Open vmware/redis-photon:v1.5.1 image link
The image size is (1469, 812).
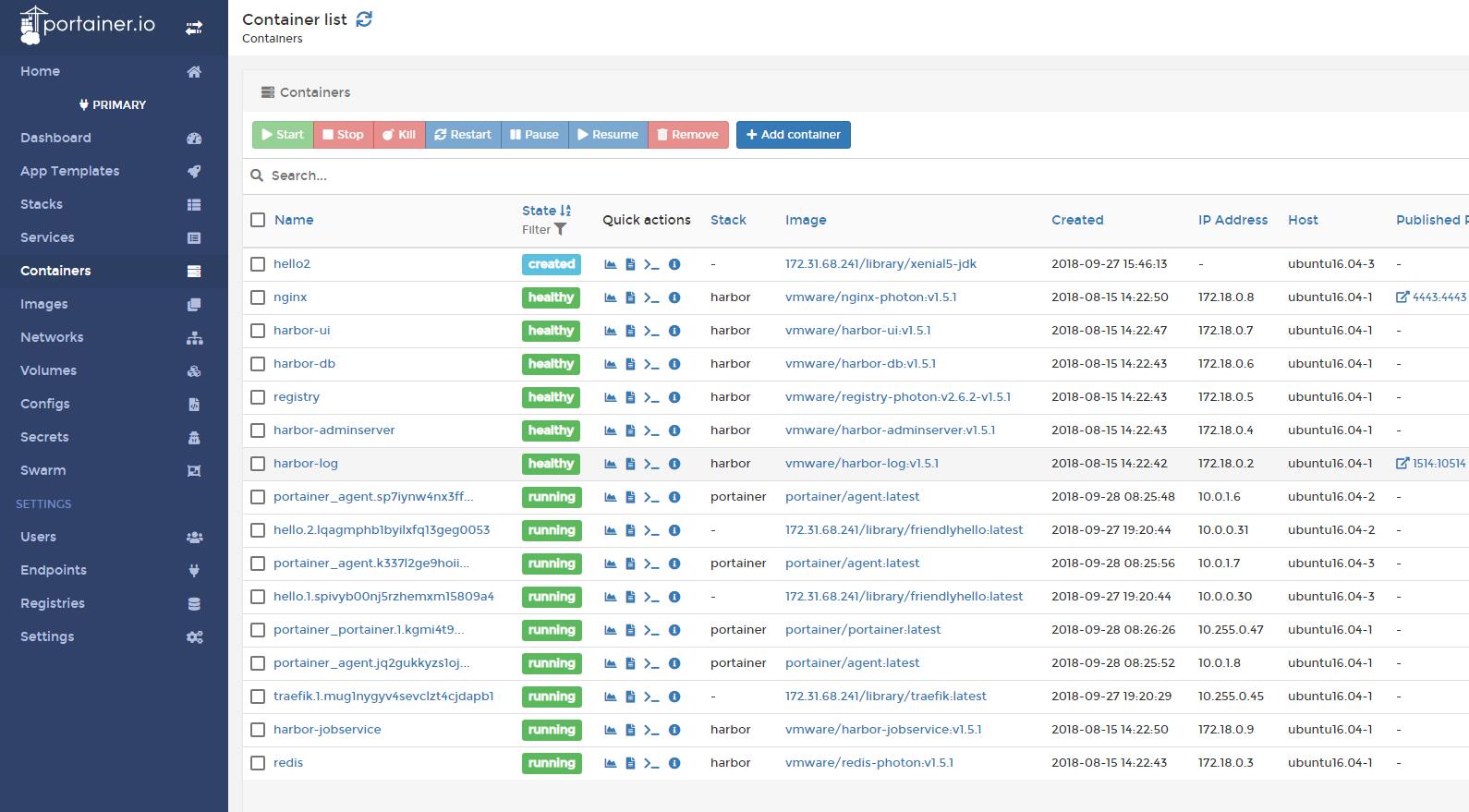(869, 763)
